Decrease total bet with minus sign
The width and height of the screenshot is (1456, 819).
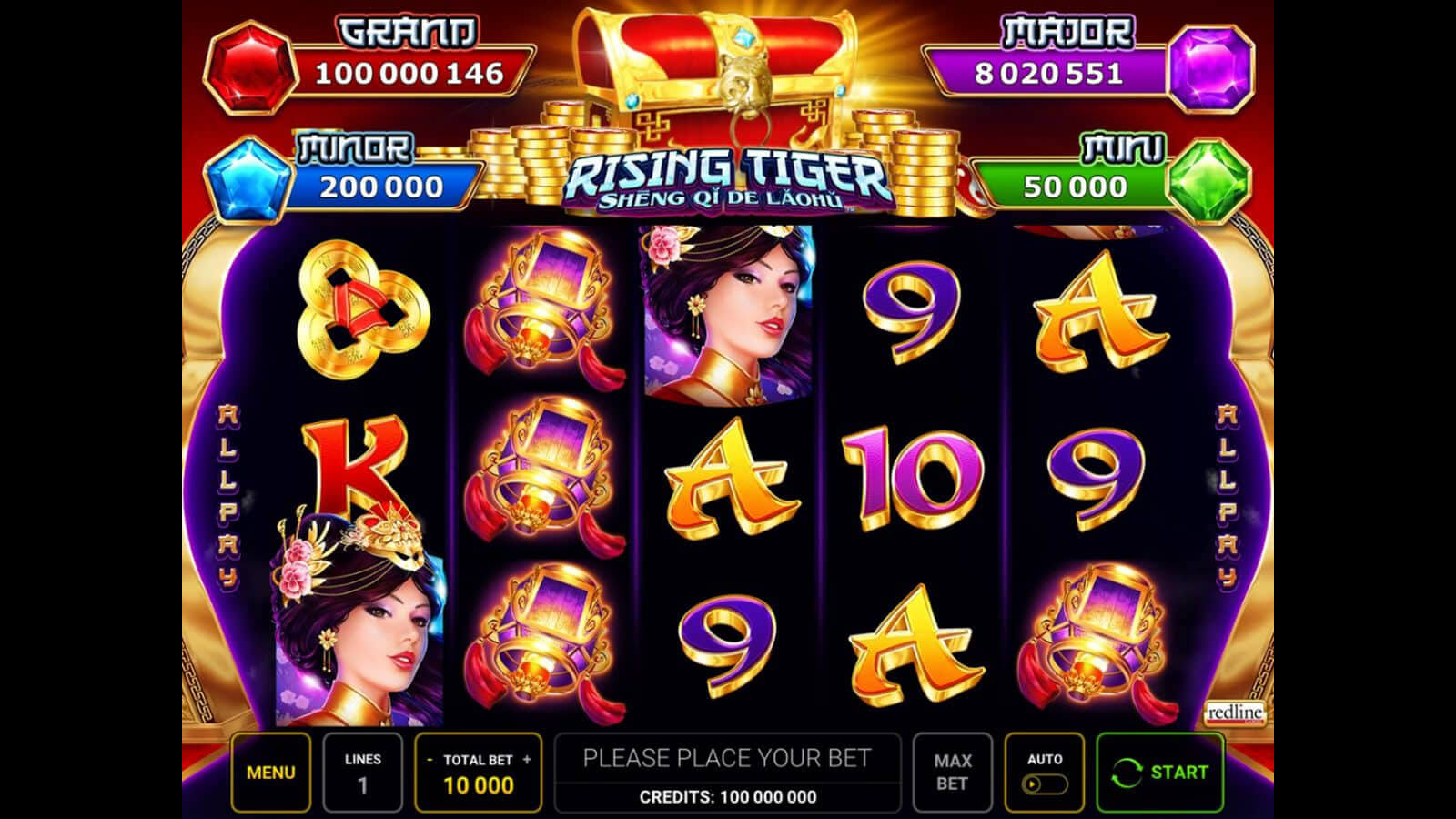click(430, 760)
